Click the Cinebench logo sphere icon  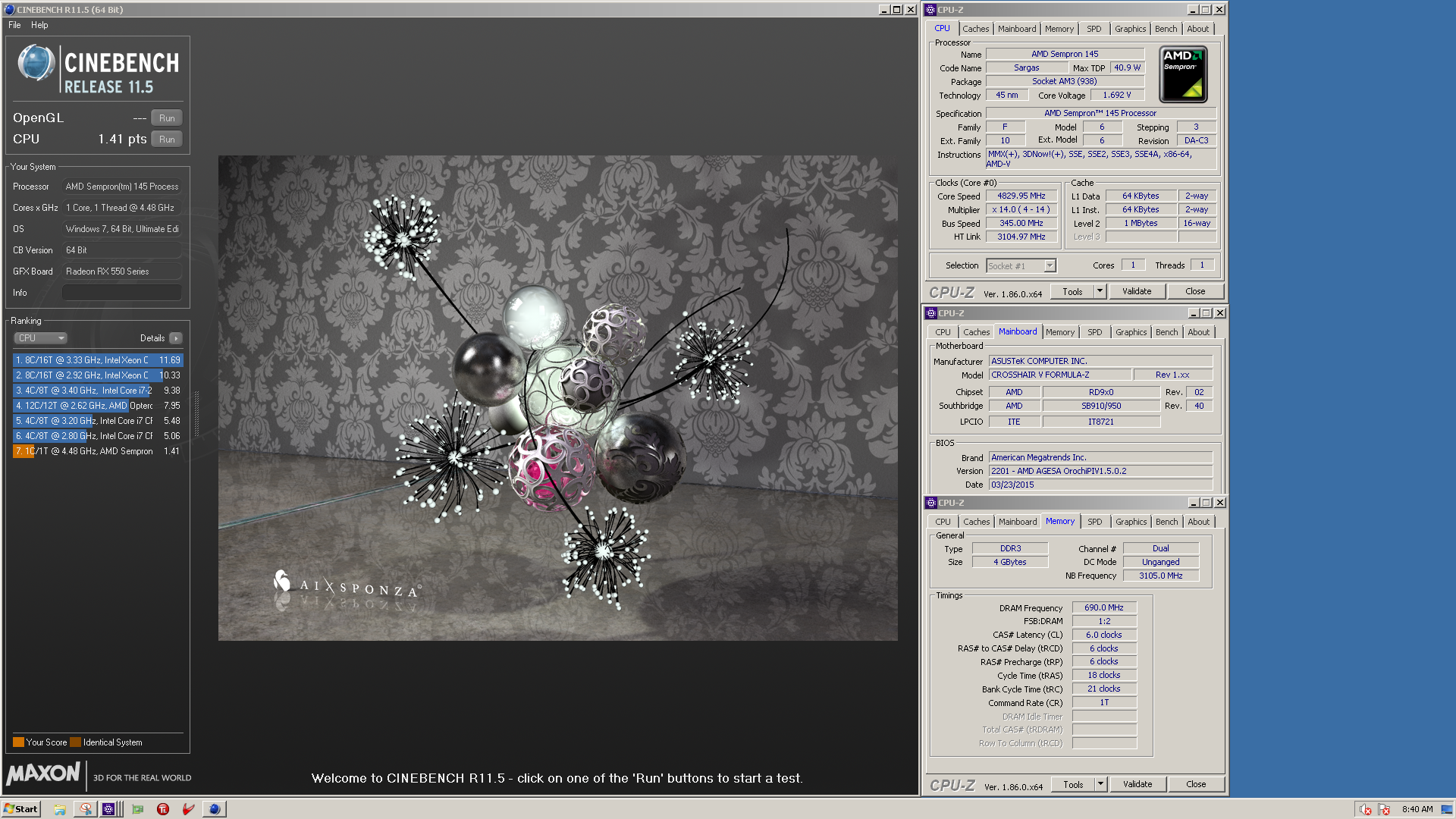[36, 64]
